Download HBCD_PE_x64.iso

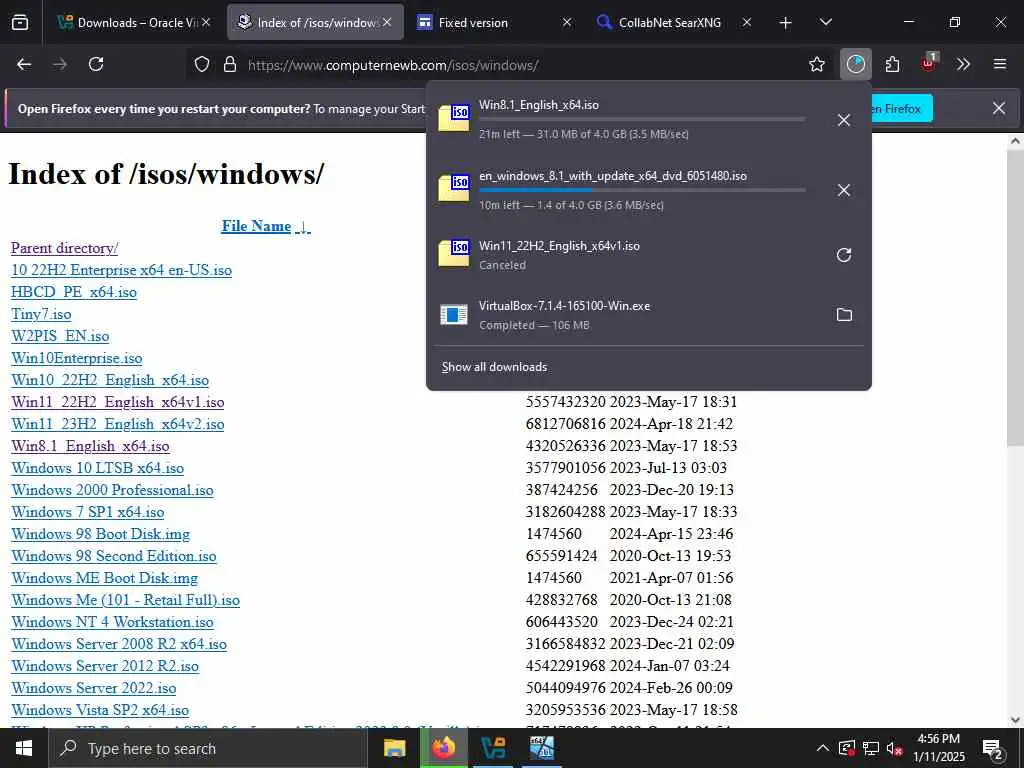pos(74,292)
